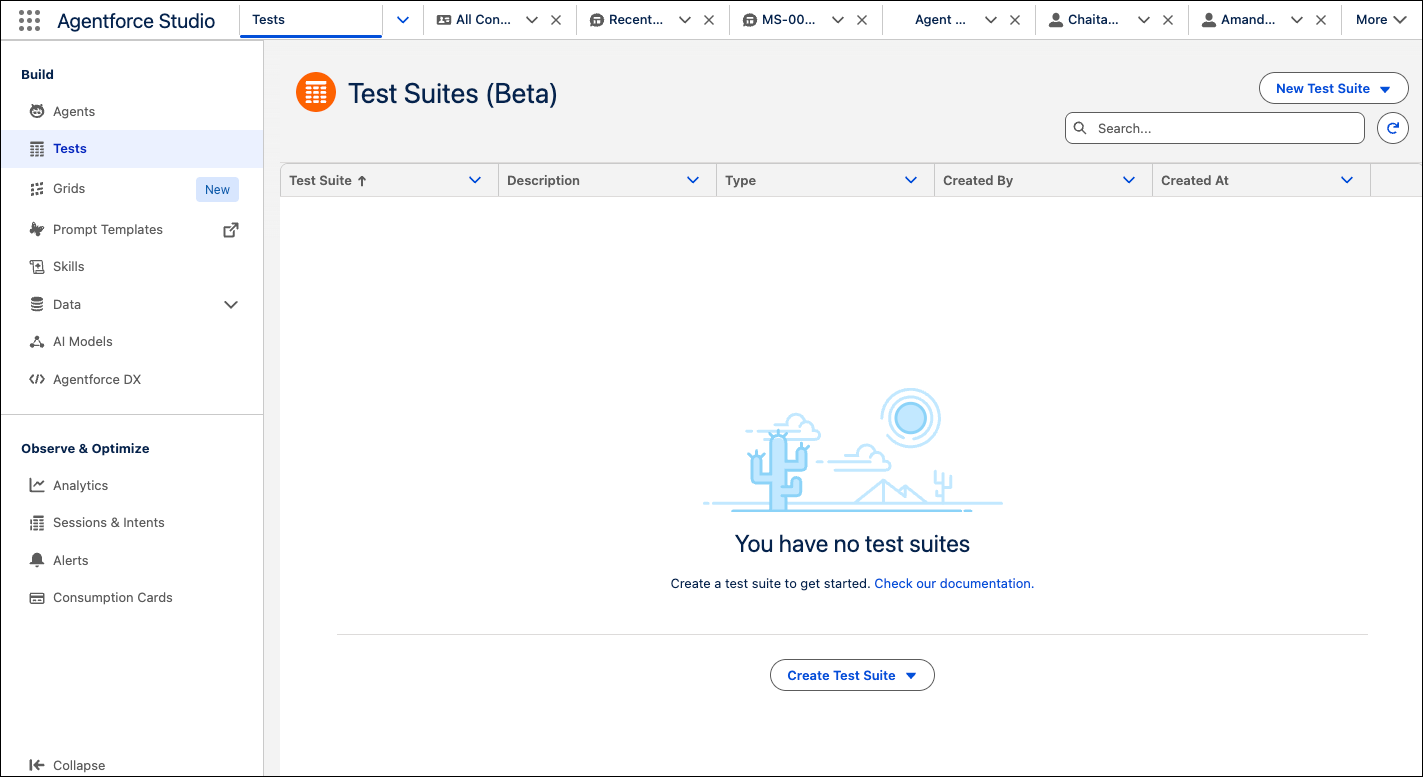The image size is (1423, 777).
Task: Click the Agents icon in the sidebar
Action: 37,111
